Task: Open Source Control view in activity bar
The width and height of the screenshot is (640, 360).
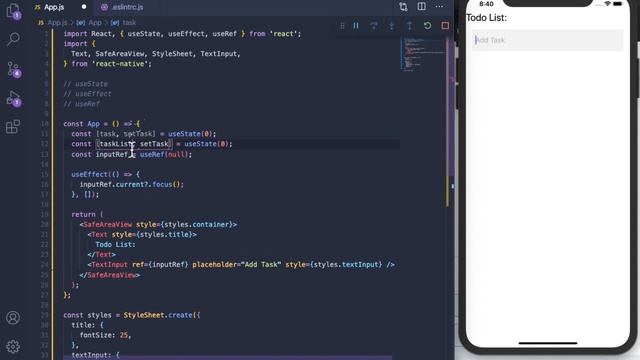Action: tap(13, 69)
